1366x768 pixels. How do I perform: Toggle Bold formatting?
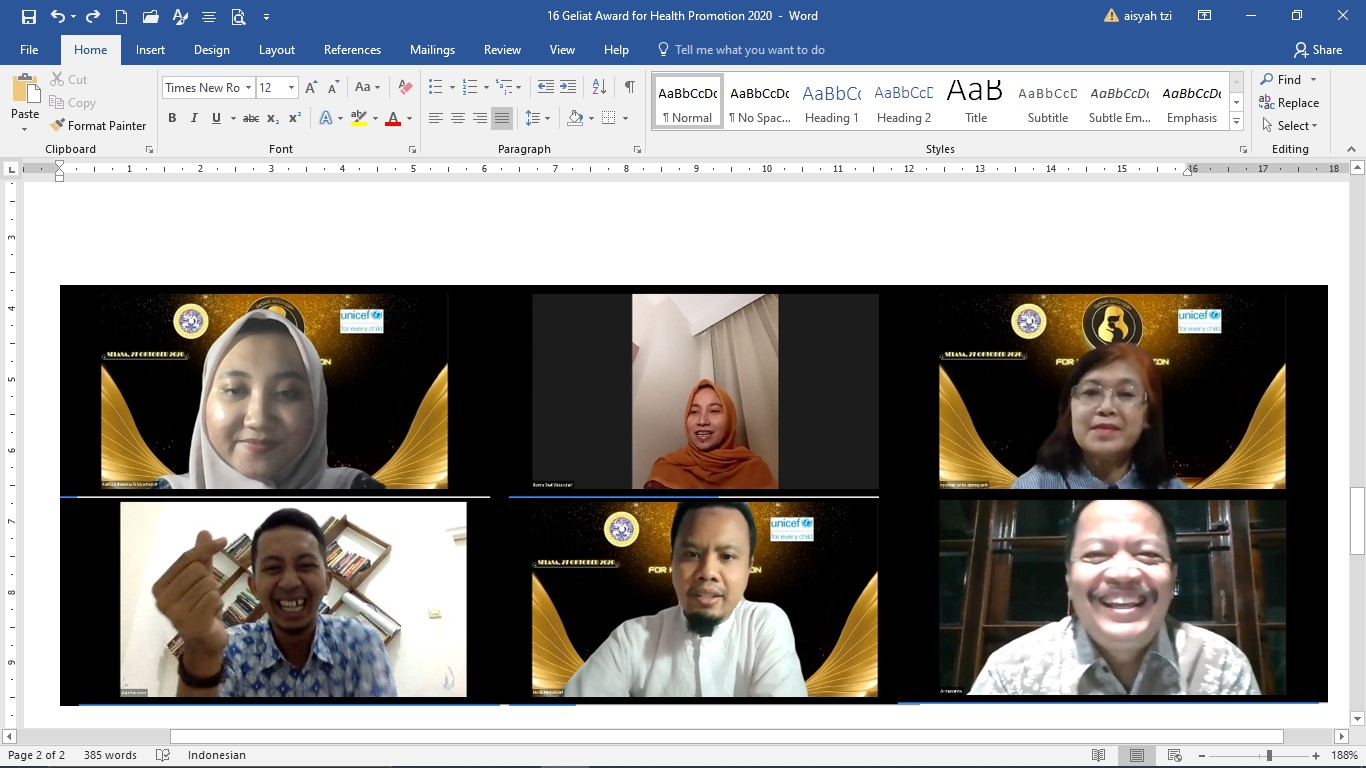172,118
